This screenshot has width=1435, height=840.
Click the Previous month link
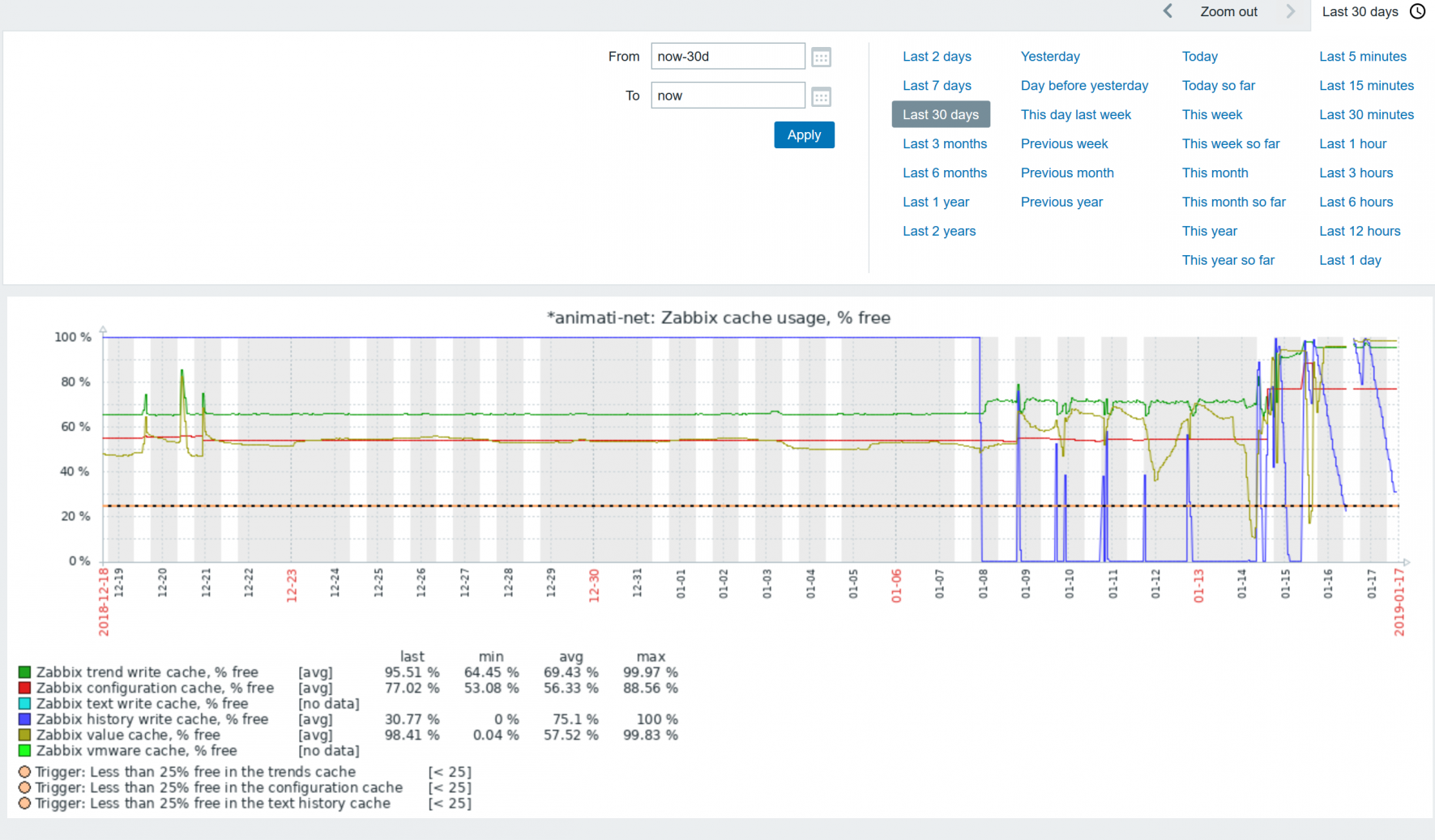tap(1067, 173)
